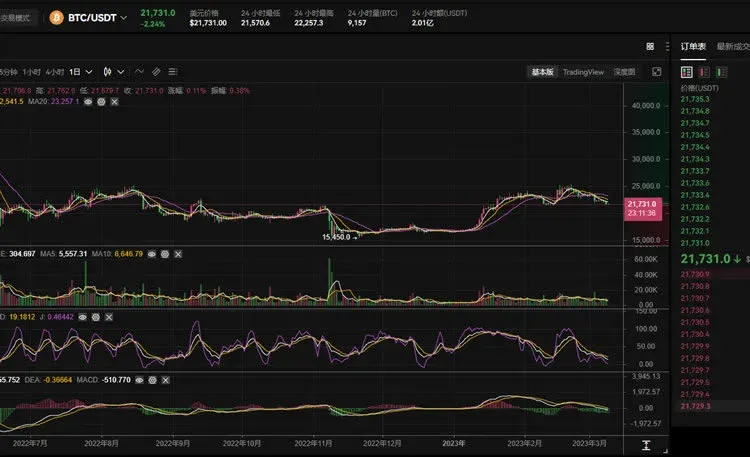Toggle MACD indicator visibility eye

pos(139,380)
